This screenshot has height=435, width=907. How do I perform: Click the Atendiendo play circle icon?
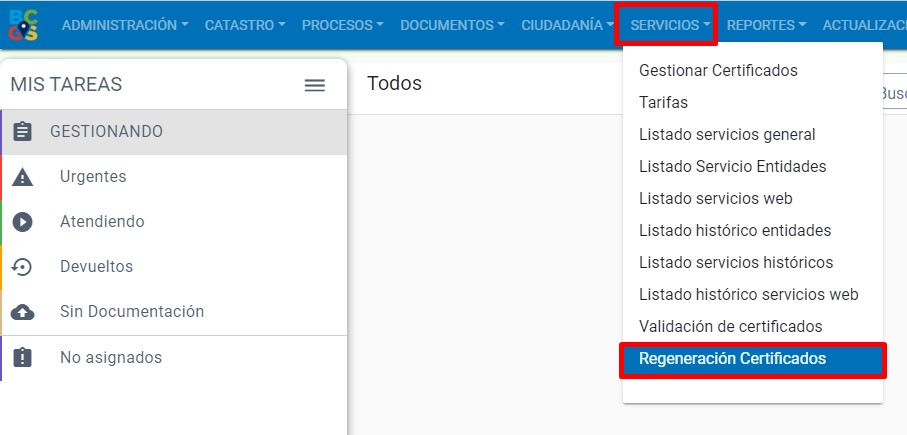click(23, 222)
